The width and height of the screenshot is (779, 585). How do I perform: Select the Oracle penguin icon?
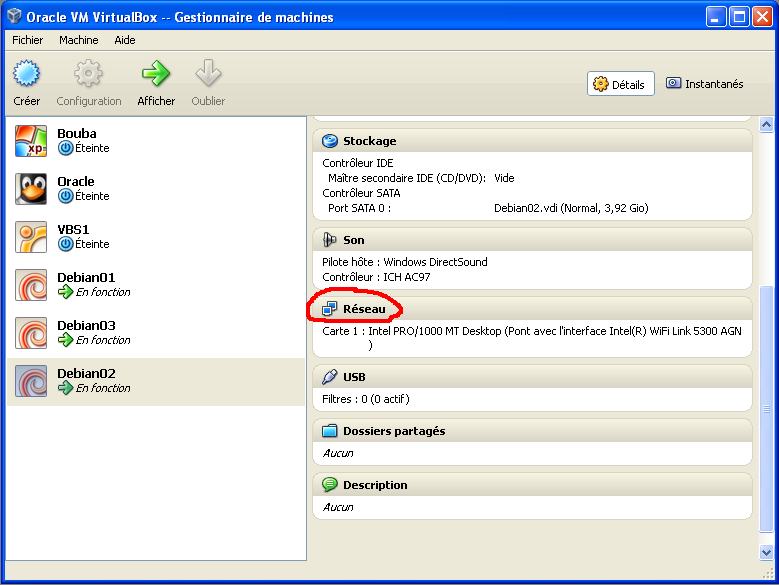[x=31, y=189]
